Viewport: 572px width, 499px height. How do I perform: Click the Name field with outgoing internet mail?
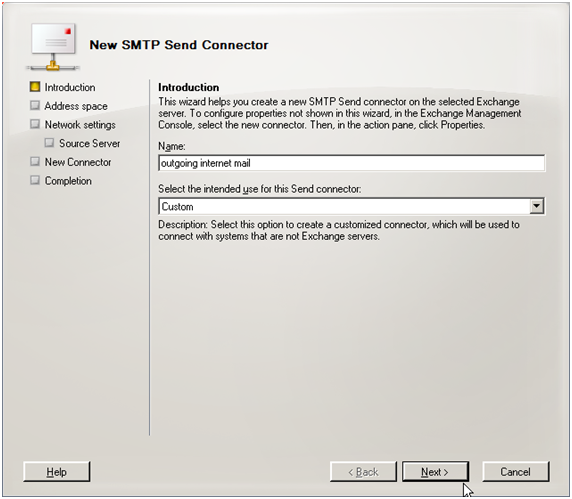352,163
